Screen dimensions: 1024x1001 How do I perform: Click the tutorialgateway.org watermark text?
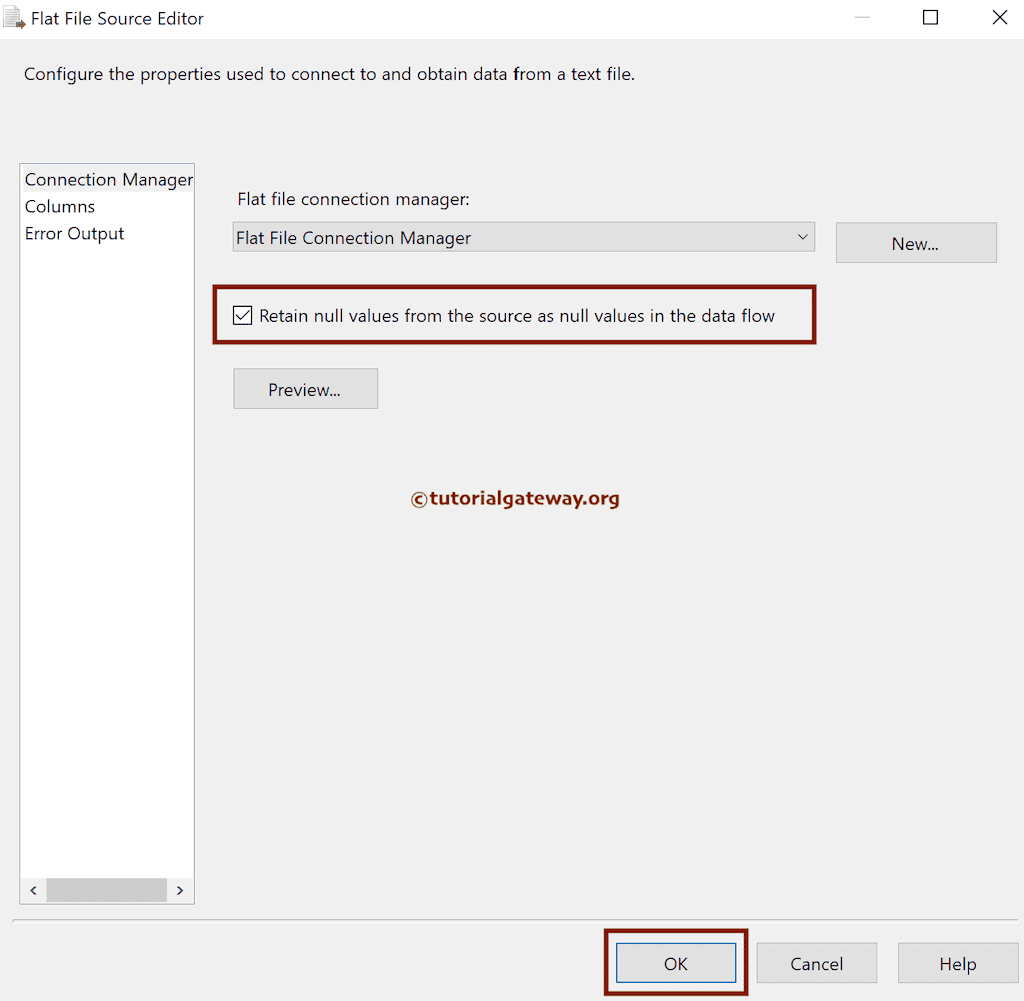(515, 498)
